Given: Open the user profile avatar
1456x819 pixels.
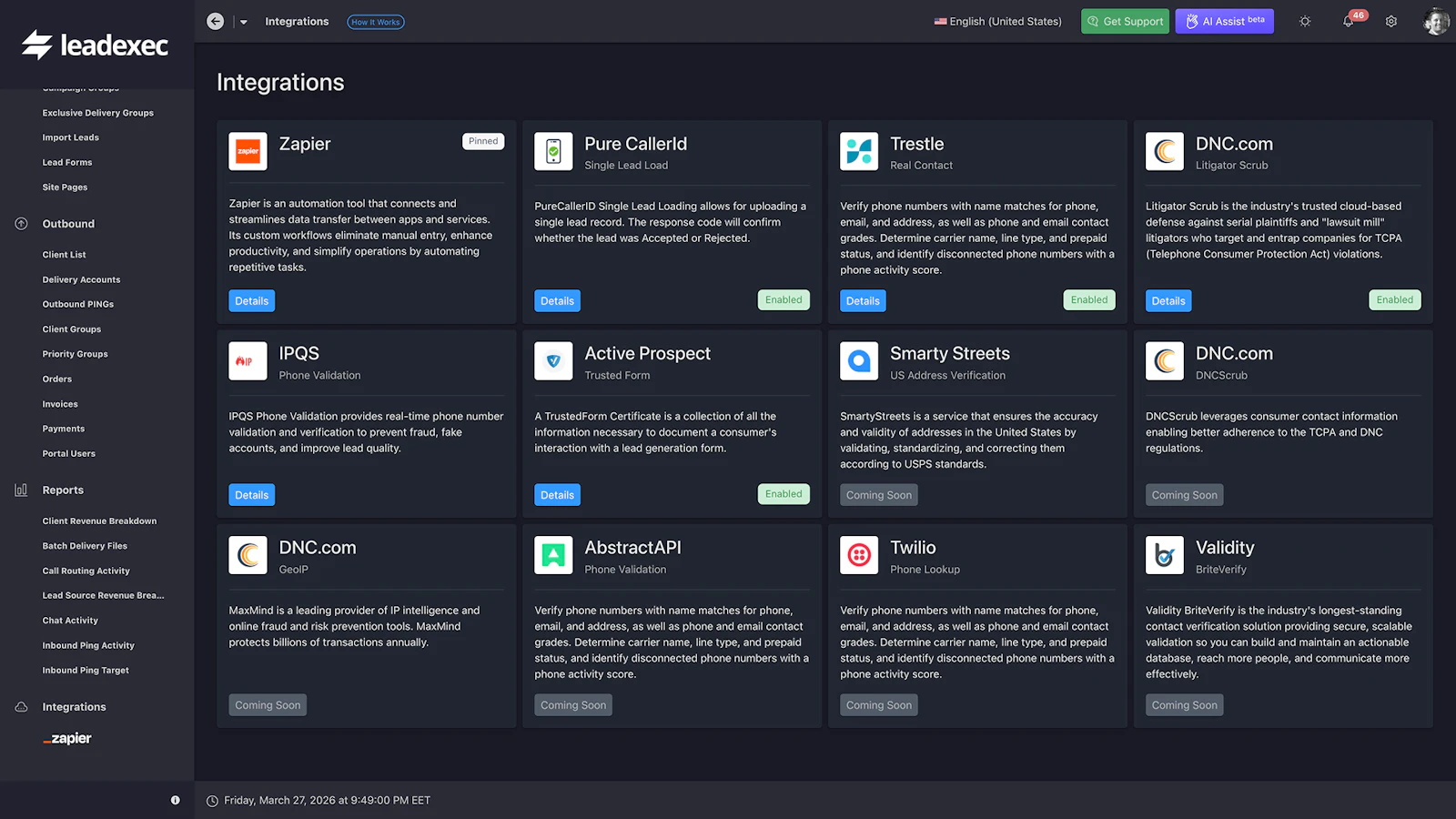Looking at the screenshot, I should coord(1436,22).
